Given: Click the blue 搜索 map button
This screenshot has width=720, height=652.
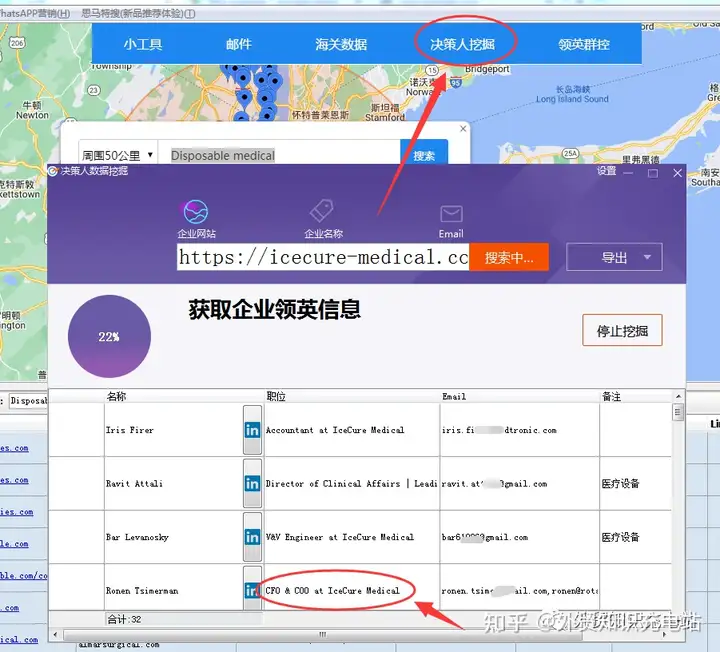Looking at the screenshot, I should pos(424,153).
